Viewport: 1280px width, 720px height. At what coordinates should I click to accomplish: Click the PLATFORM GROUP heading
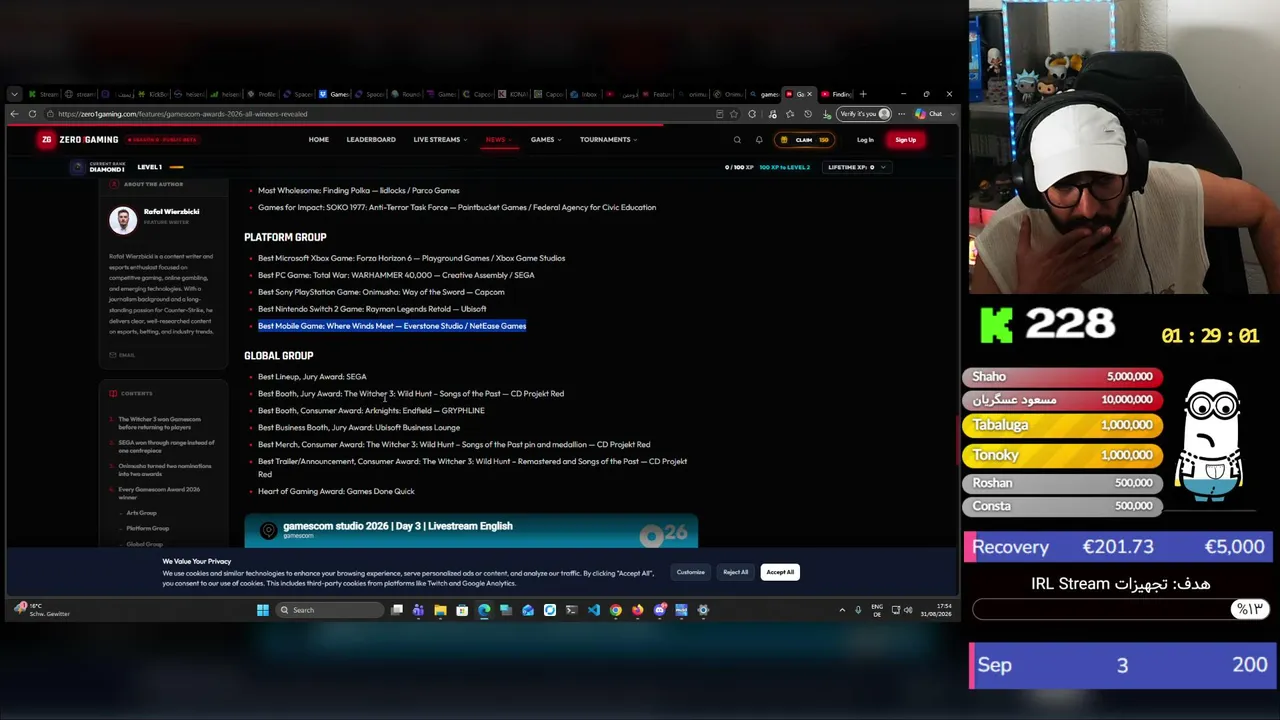[285, 237]
